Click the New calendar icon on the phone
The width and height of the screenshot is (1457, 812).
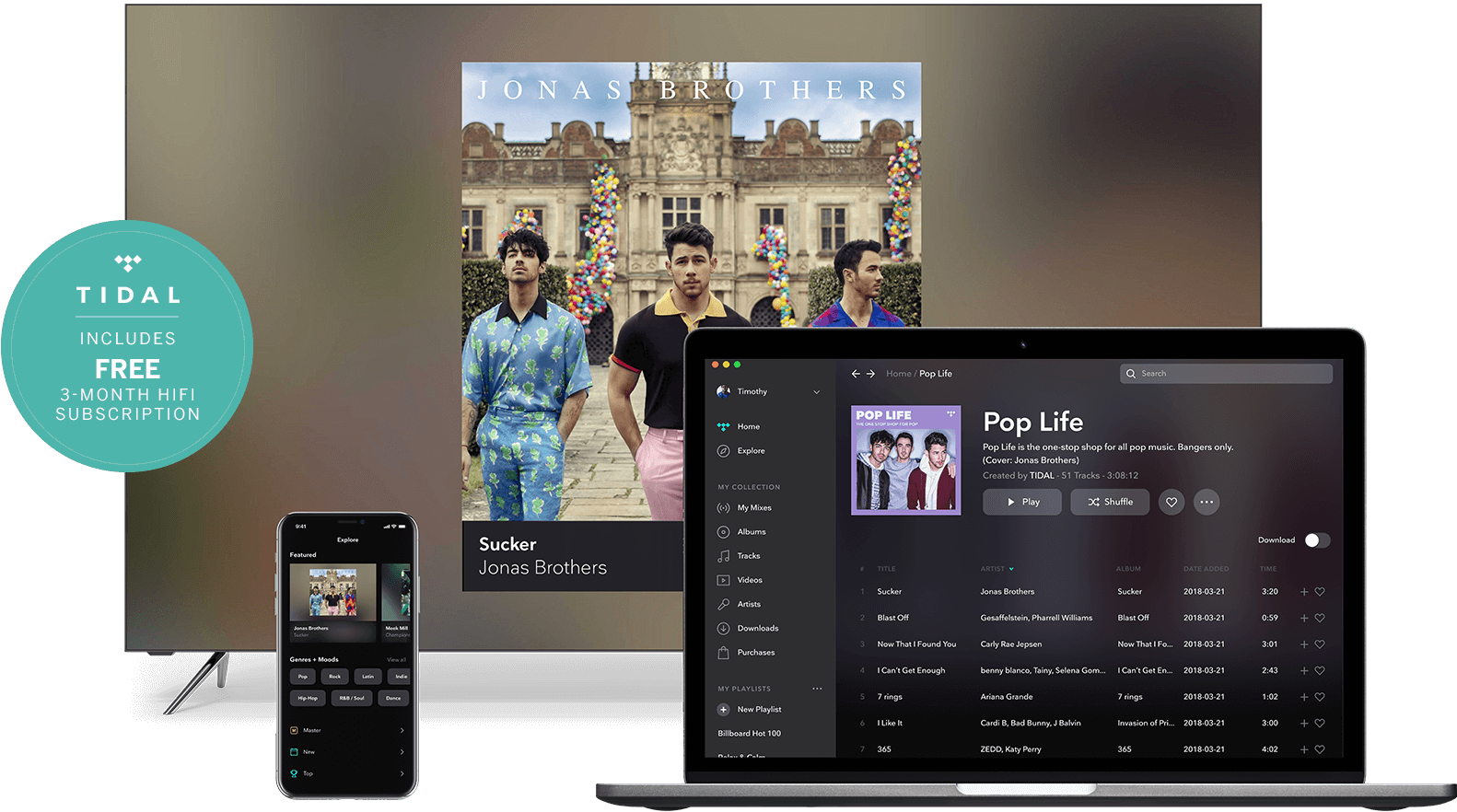click(294, 751)
